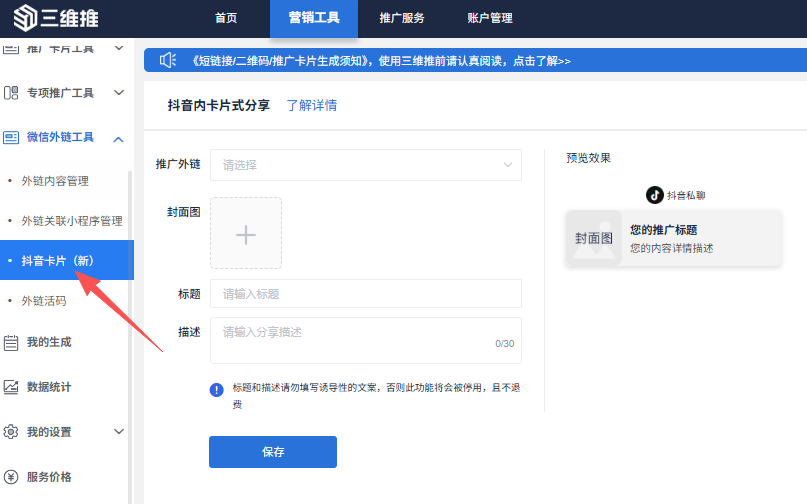Click the 服务价格 yen icon
The image size is (807, 504).
tap(12, 477)
